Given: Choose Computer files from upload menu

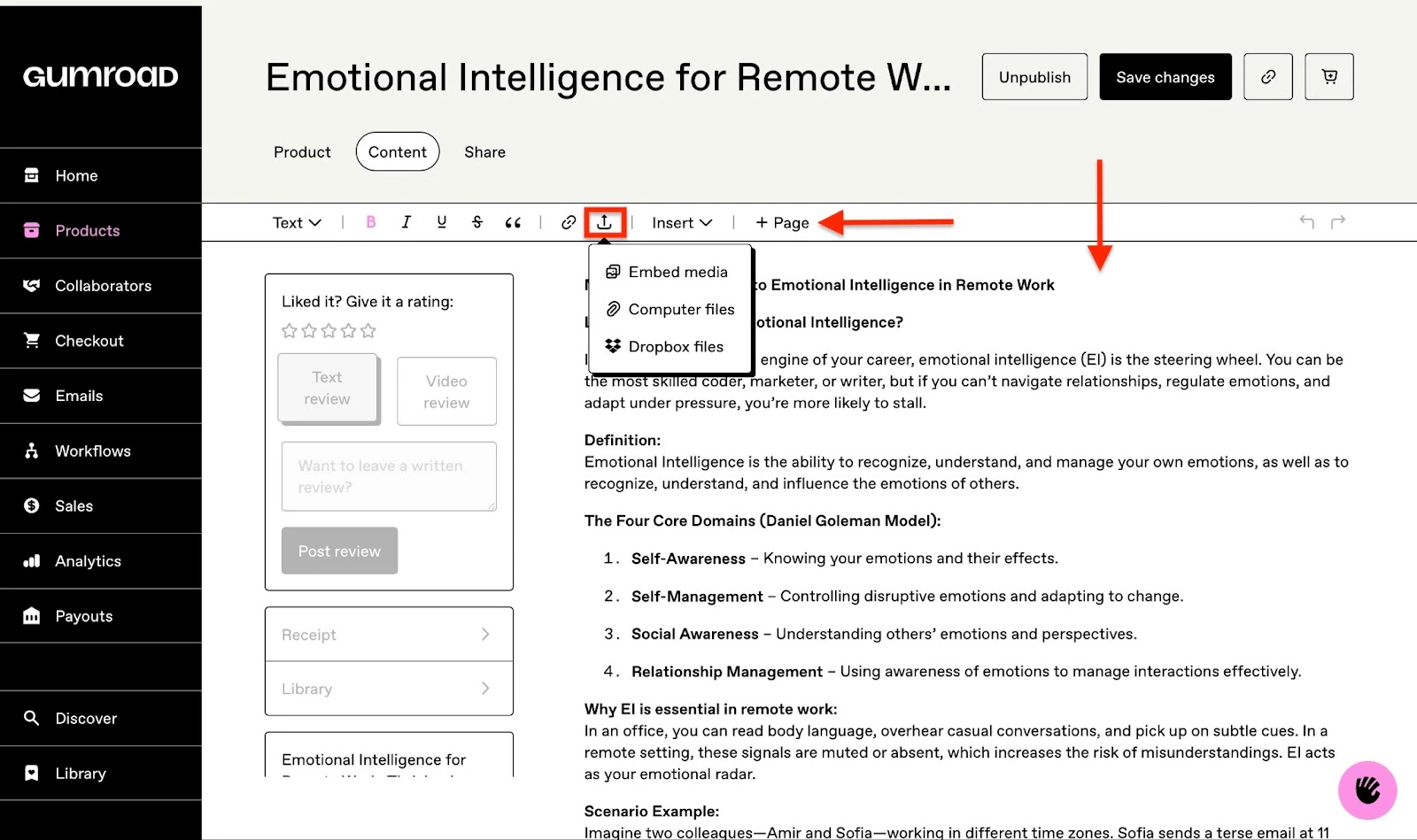Looking at the screenshot, I should coord(670,309).
